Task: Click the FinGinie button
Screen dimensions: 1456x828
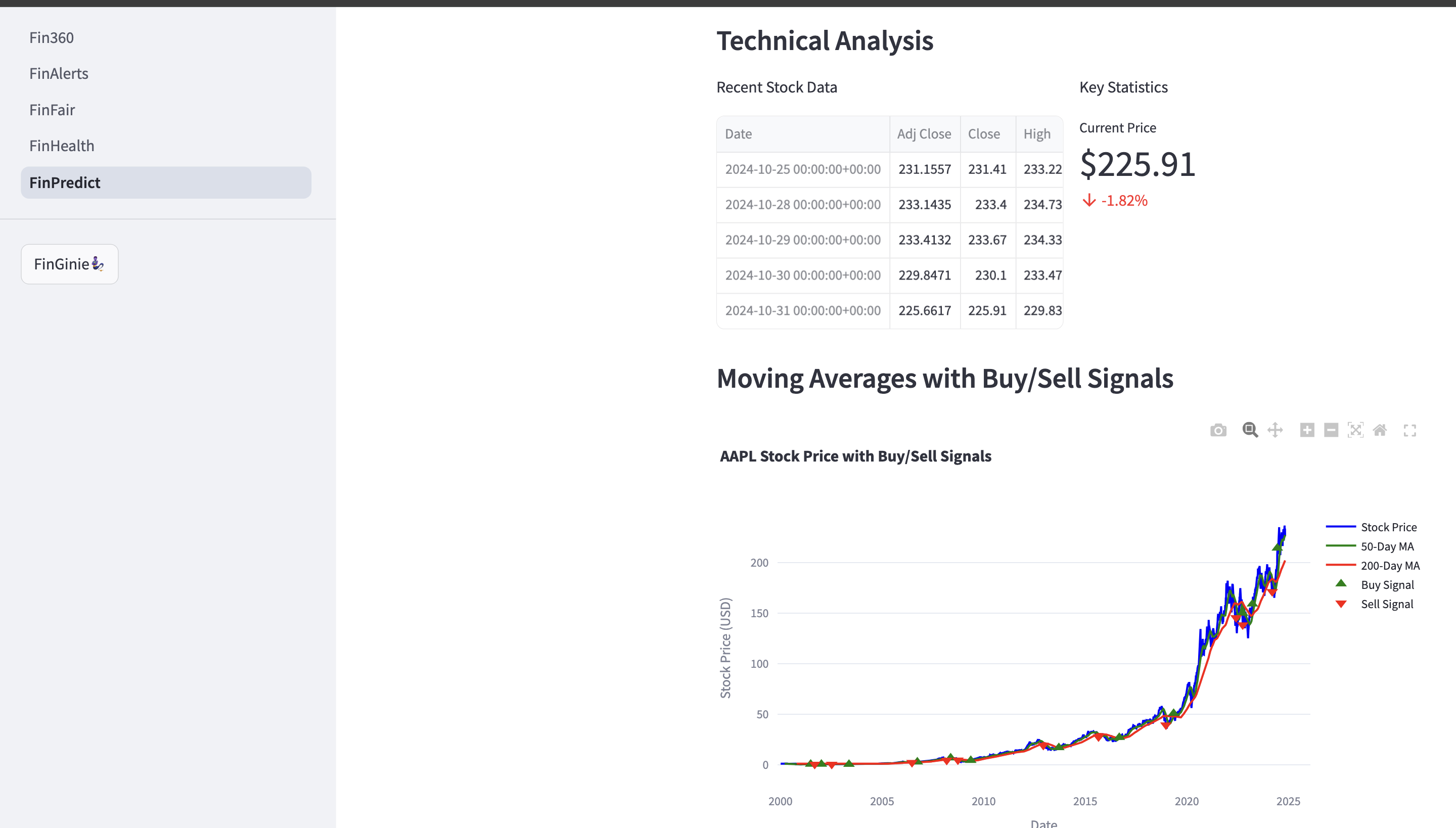Action: [x=69, y=264]
